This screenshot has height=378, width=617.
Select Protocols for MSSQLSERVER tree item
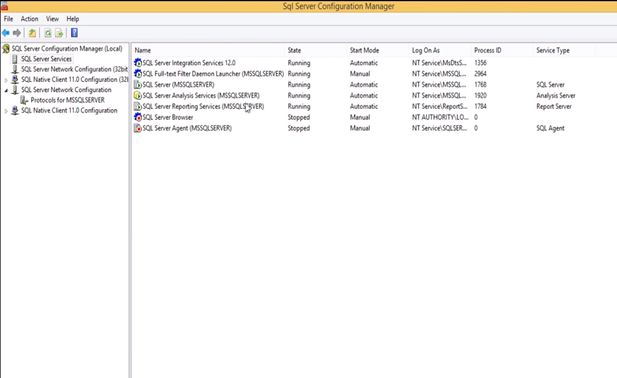point(68,100)
